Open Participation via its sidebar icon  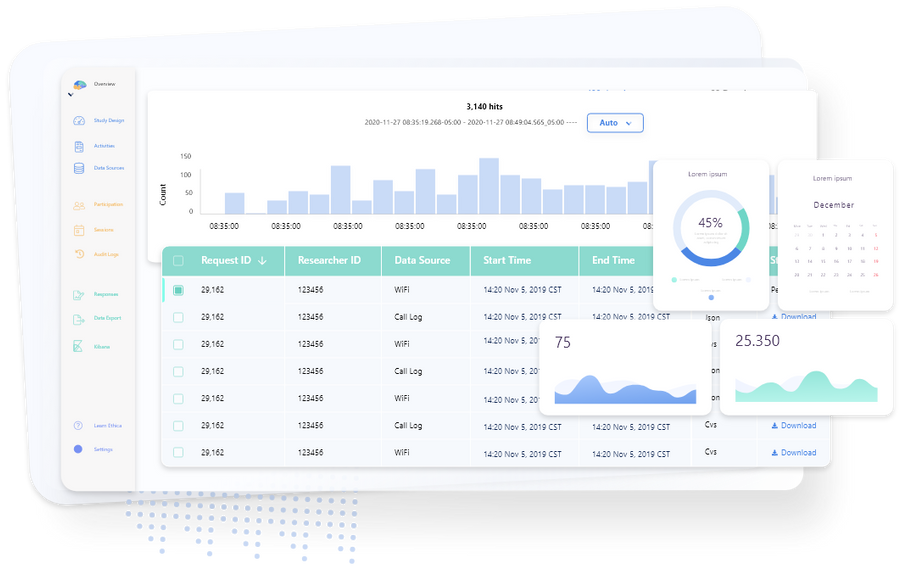(77, 206)
